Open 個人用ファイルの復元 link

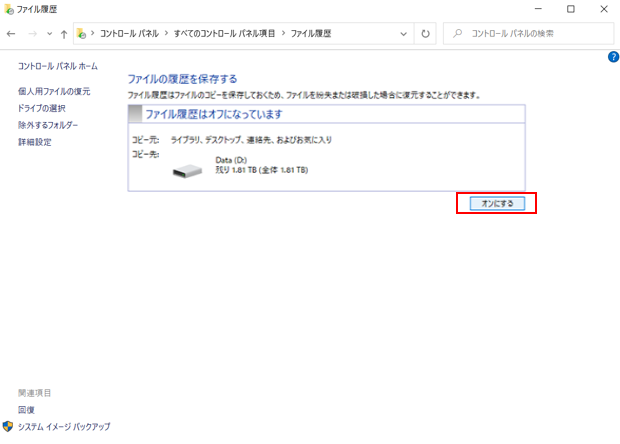pyautogui.click(x=54, y=91)
